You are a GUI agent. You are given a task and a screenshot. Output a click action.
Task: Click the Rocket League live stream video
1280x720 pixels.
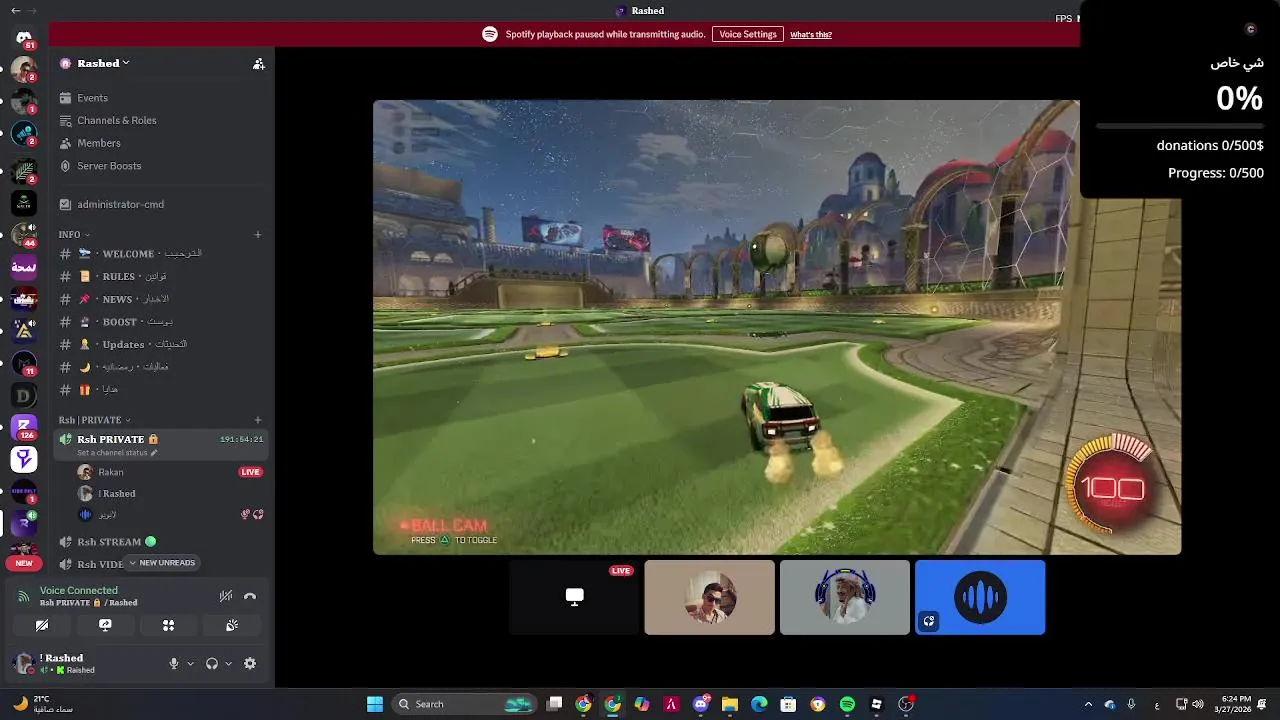777,327
